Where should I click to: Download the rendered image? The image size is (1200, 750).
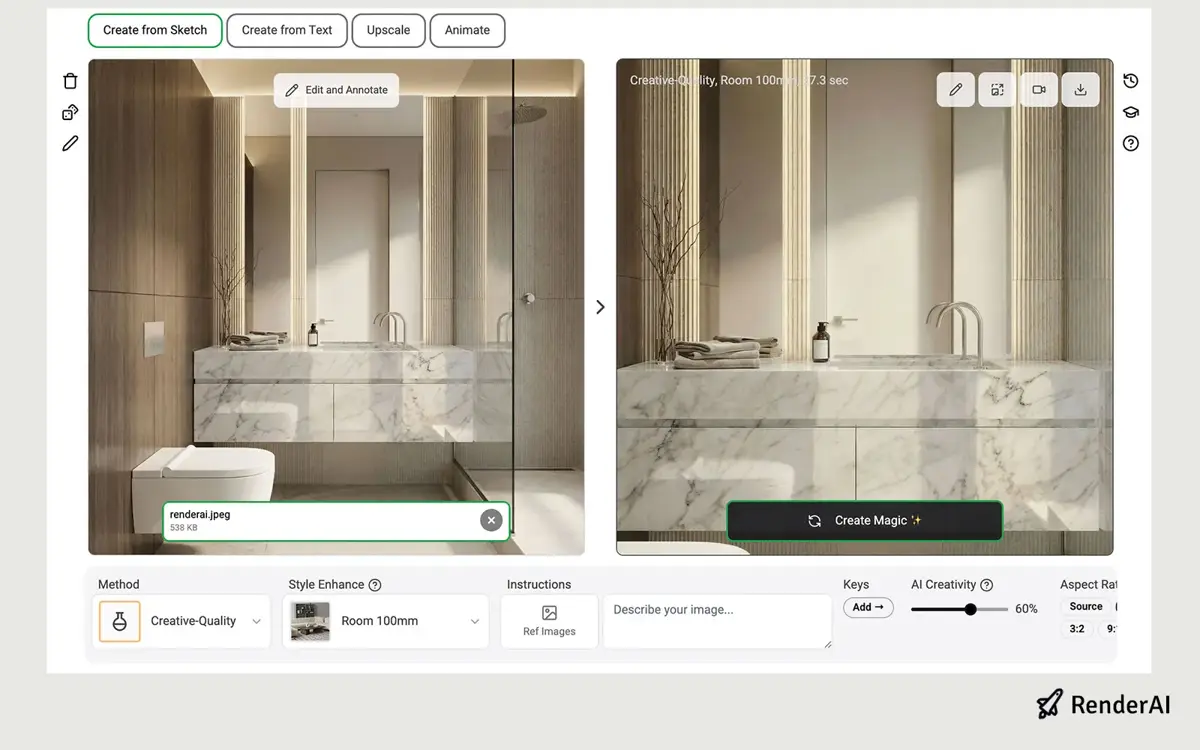click(1080, 90)
